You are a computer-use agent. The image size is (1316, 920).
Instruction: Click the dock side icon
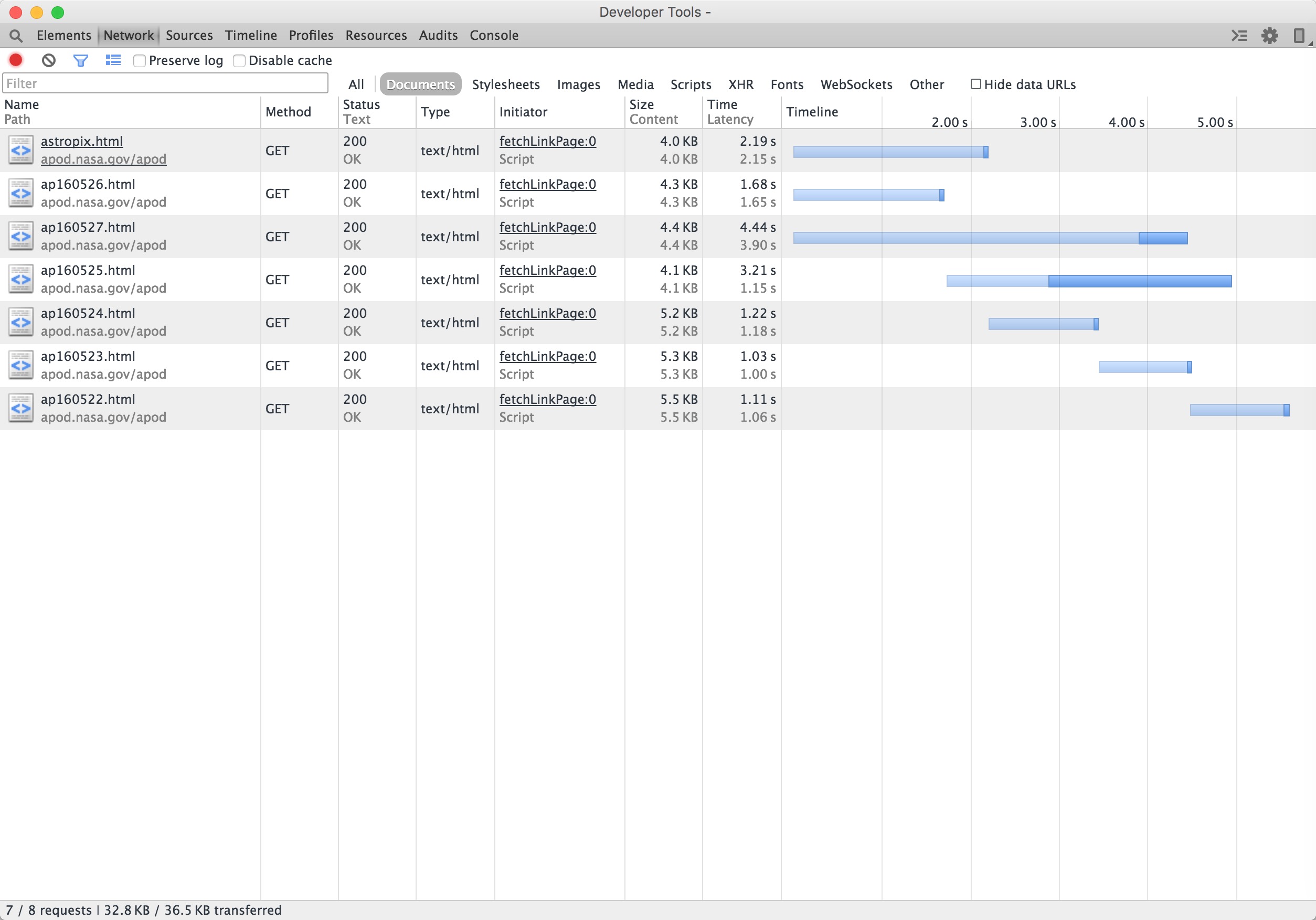[x=1299, y=36]
